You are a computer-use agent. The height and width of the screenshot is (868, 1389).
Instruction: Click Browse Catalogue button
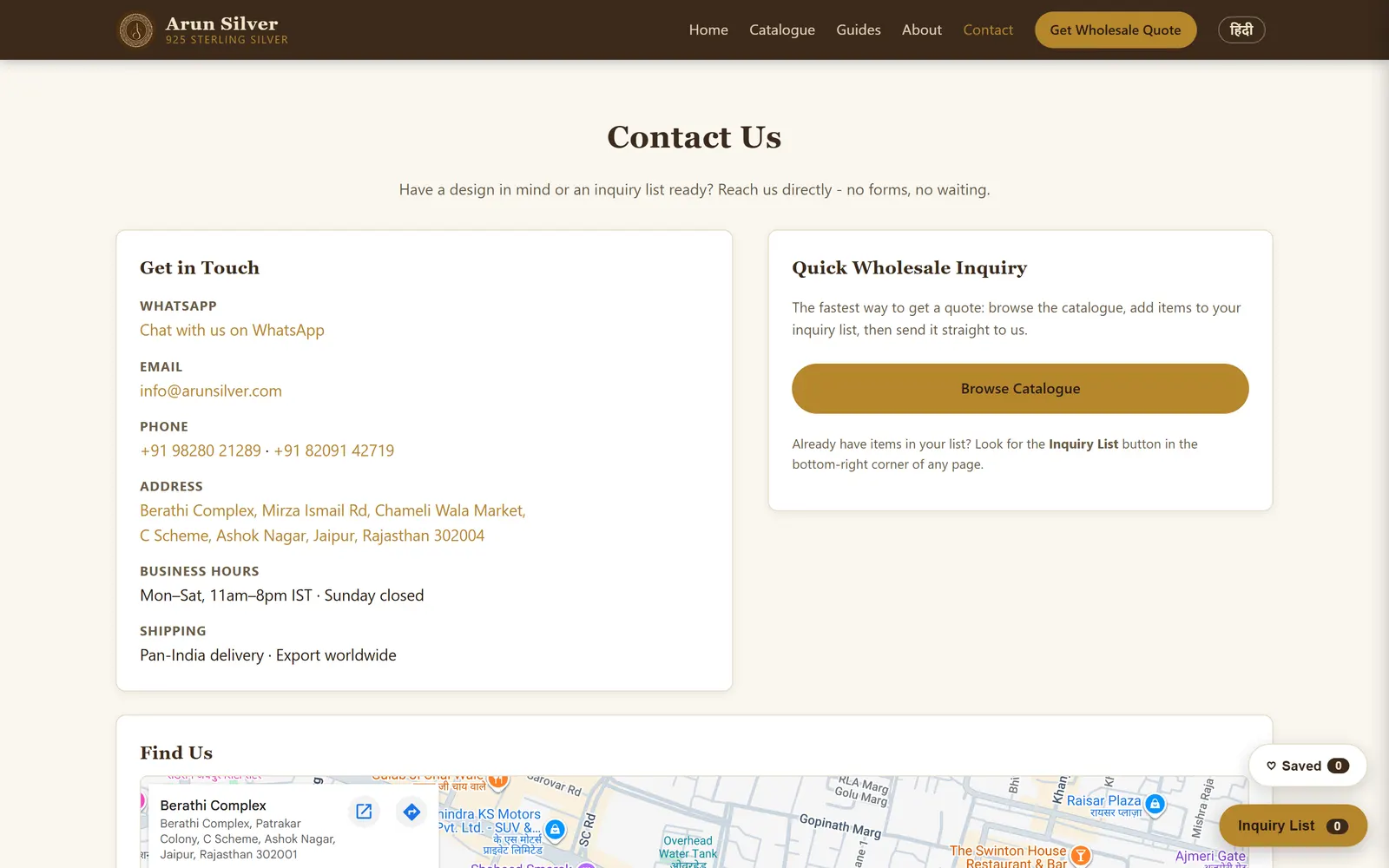click(1020, 389)
